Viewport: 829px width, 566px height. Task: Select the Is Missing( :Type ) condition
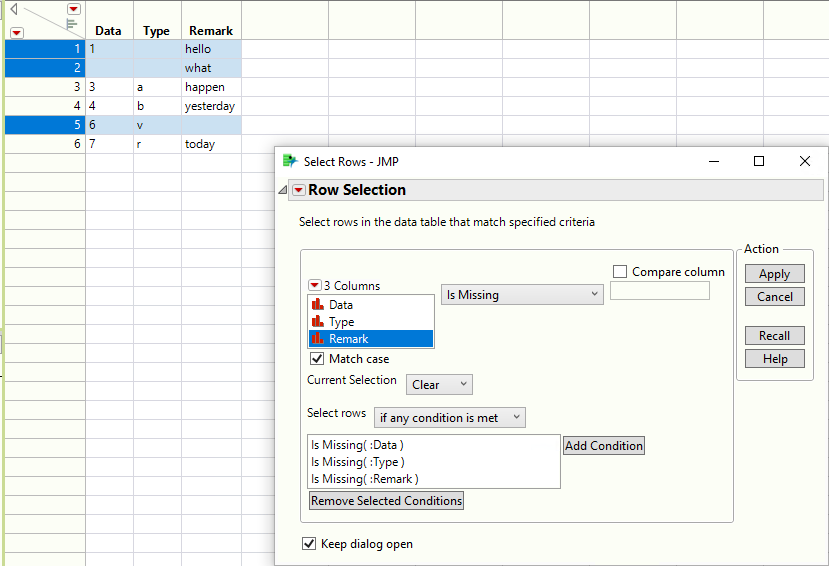[358, 462]
